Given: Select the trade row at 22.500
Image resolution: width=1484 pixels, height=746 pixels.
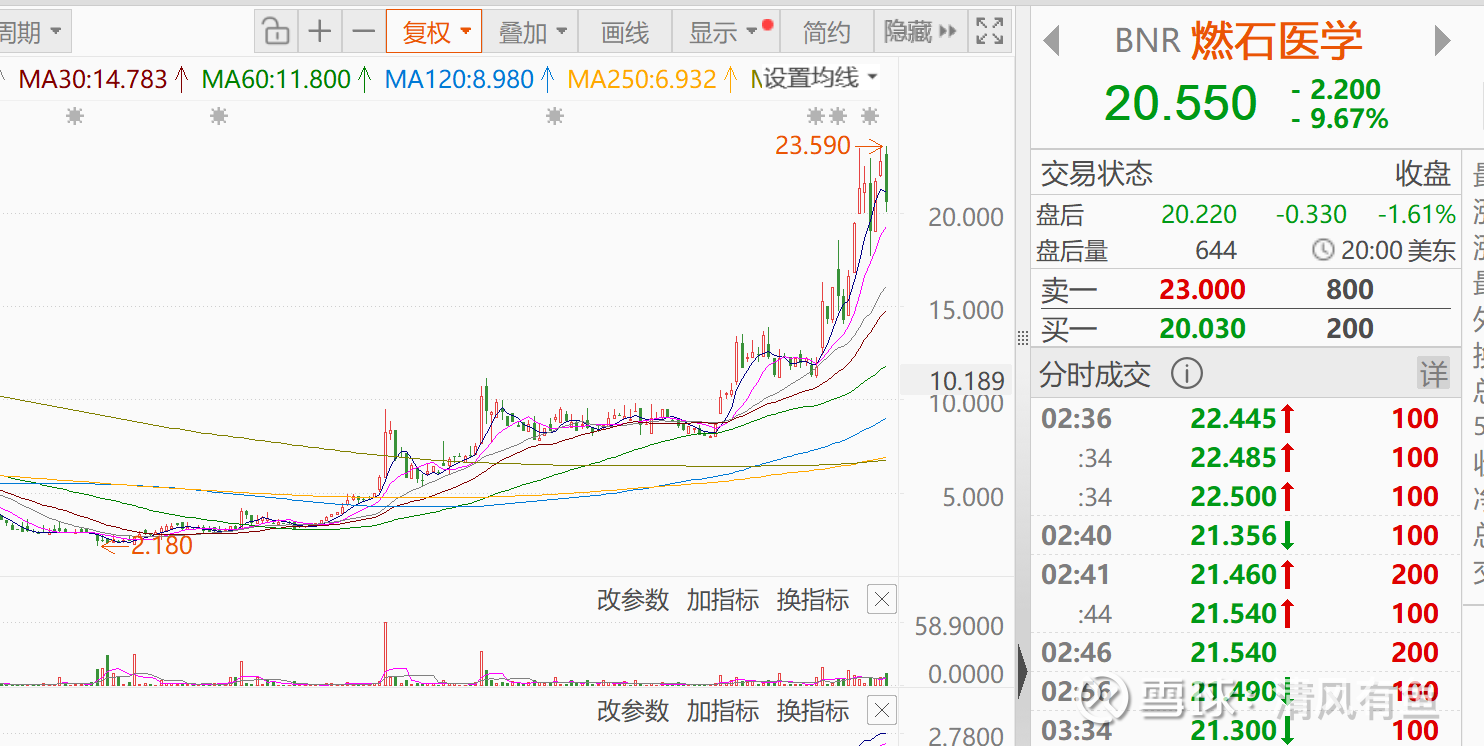Looking at the screenshot, I should [1245, 497].
